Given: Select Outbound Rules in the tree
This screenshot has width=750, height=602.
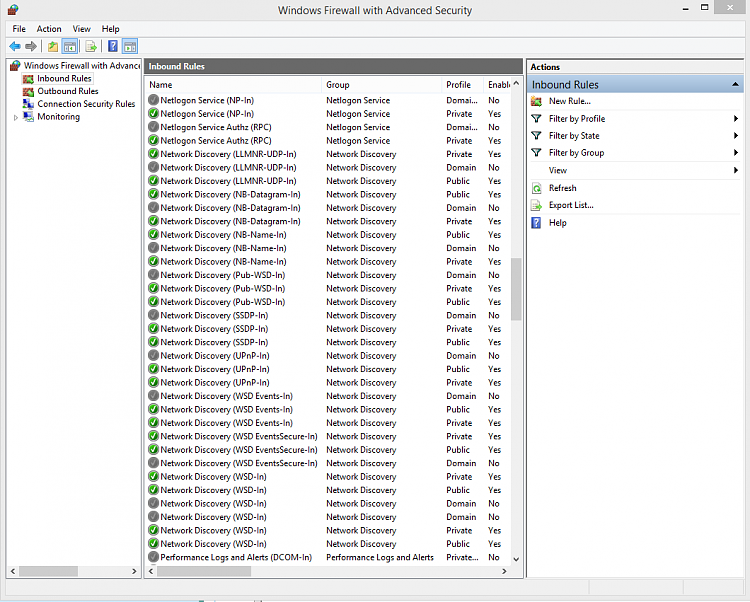Looking at the screenshot, I should point(68,91).
